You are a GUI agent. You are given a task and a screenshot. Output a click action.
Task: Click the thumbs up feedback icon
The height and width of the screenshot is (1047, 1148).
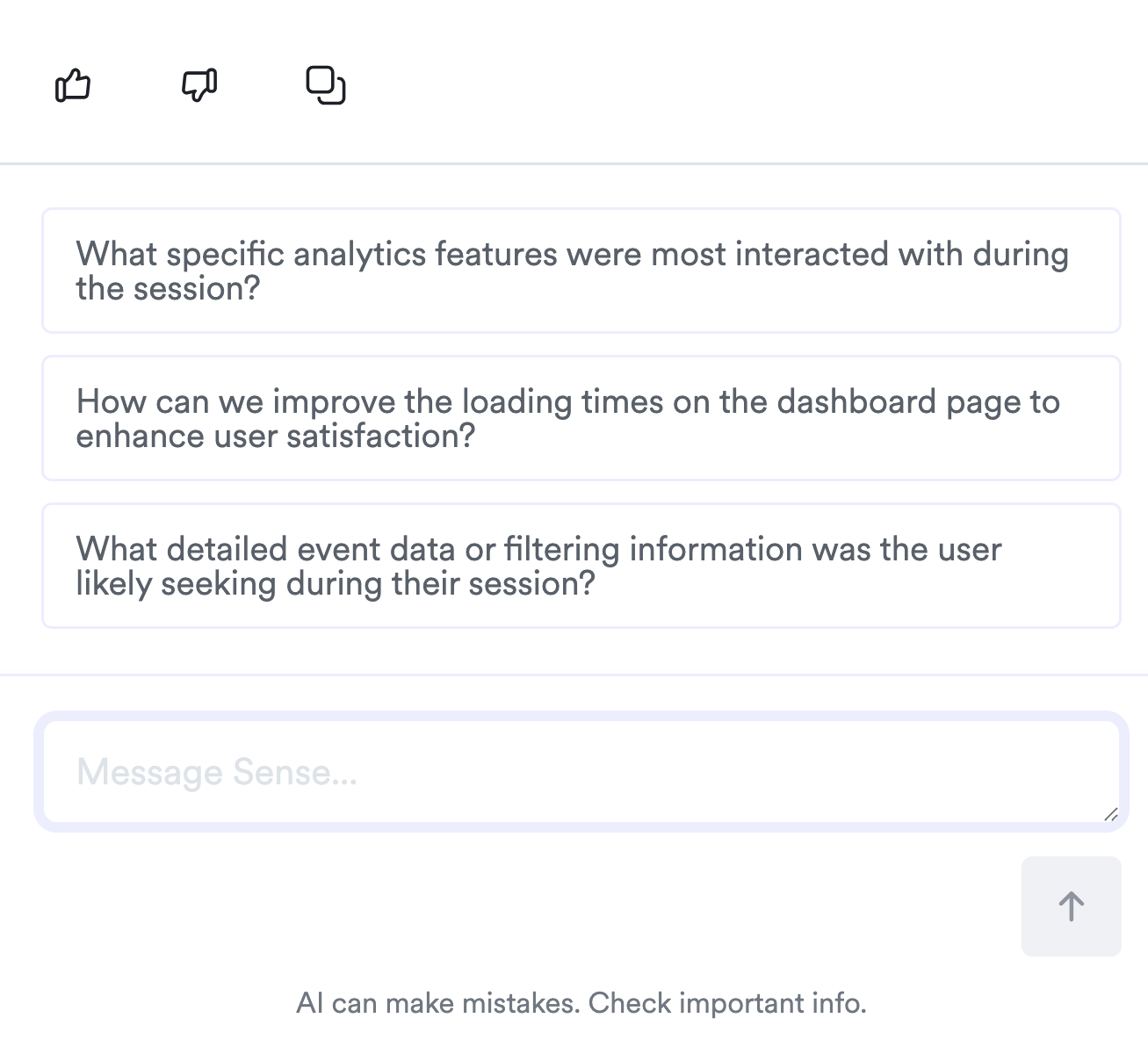click(x=73, y=86)
